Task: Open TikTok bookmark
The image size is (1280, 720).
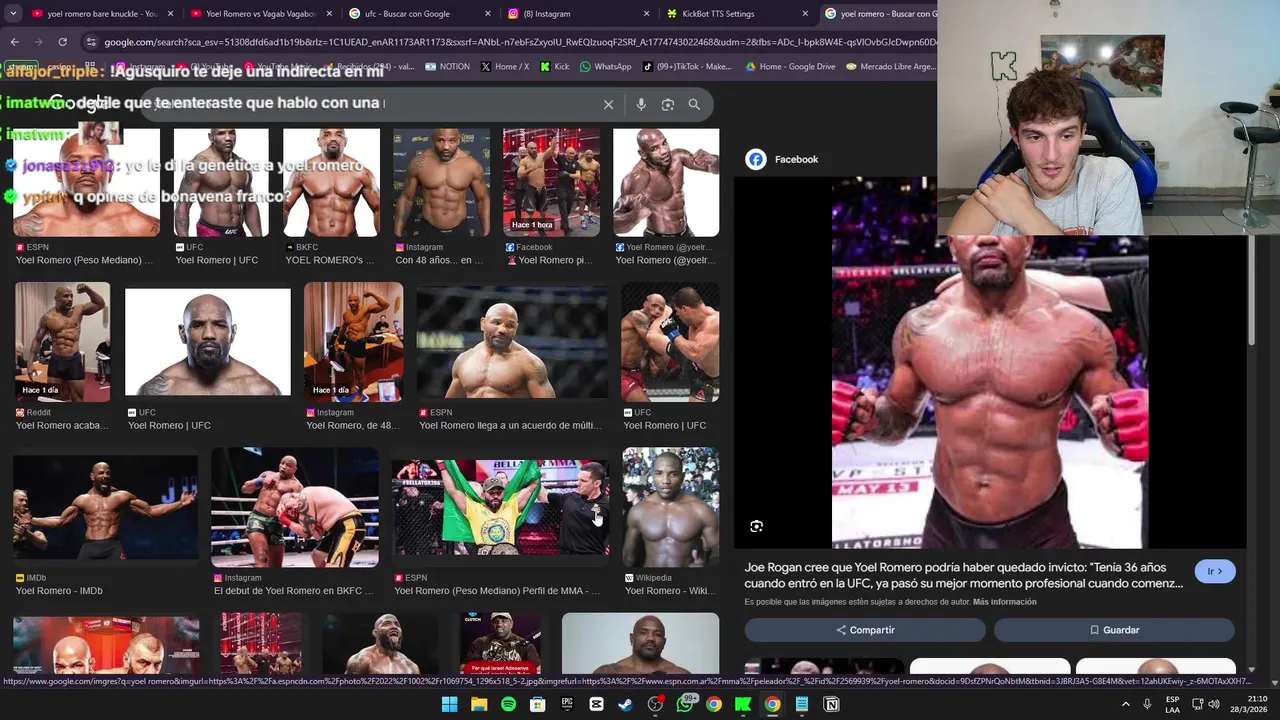Action: 688,67
